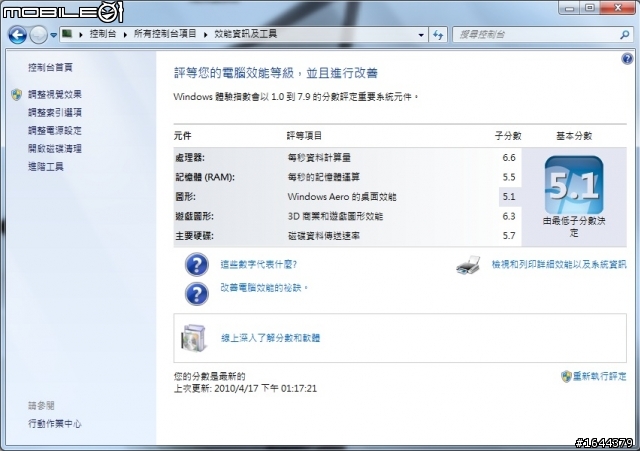Screen dimensions: 640x451
Task: Open 調整索引選項 link
Action: coord(55,112)
